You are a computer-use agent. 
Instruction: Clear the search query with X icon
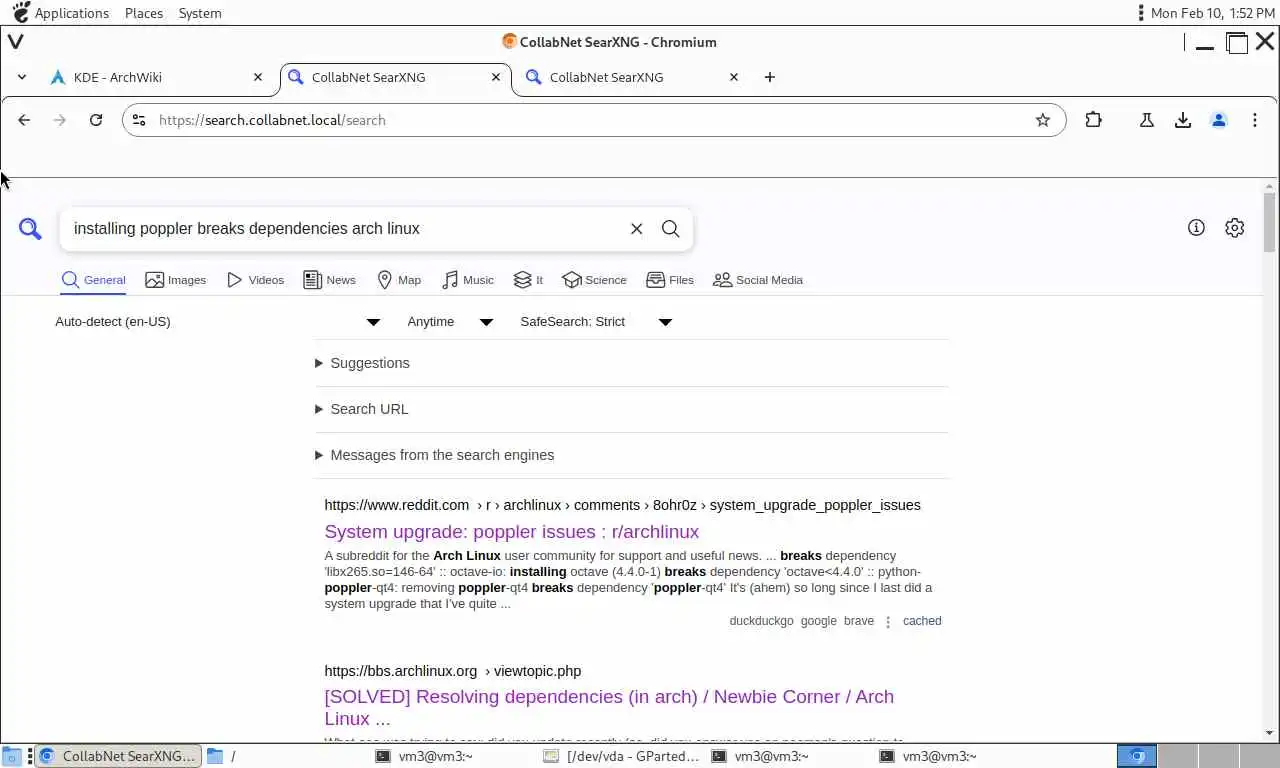(636, 229)
